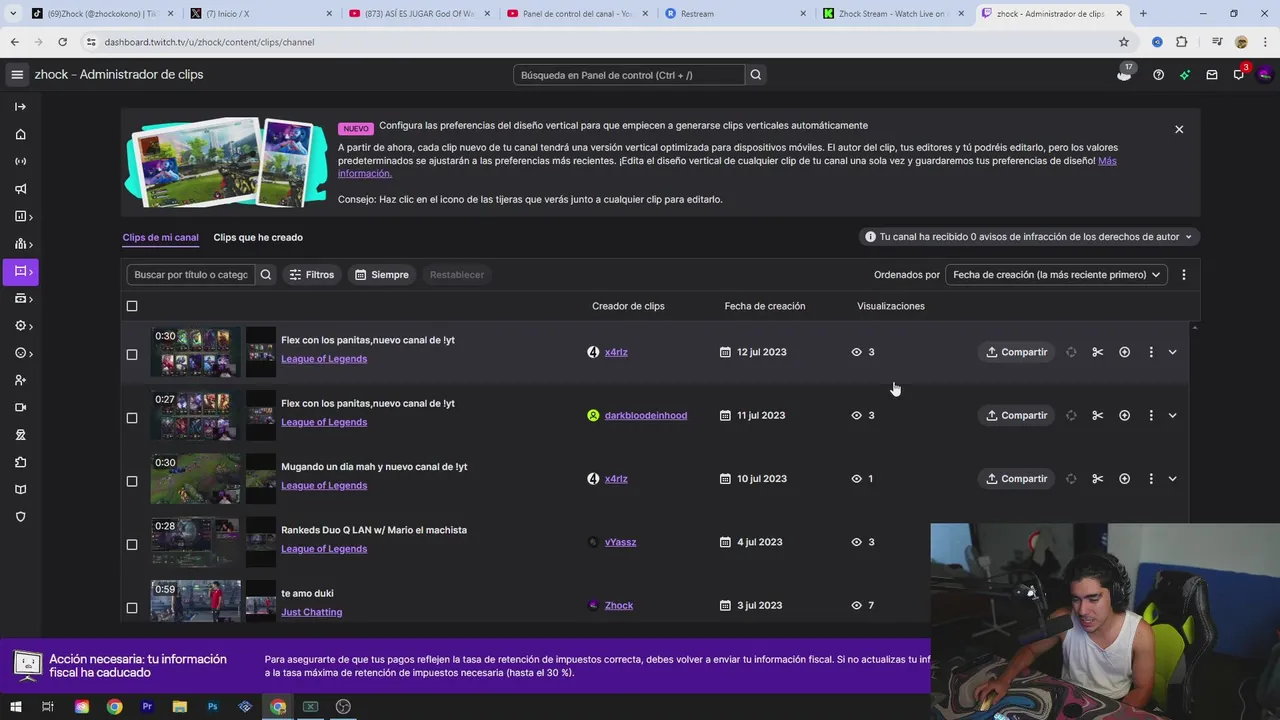
Task: Click the Búsqueda en Panel de control field
Action: (x=629, y=75)
